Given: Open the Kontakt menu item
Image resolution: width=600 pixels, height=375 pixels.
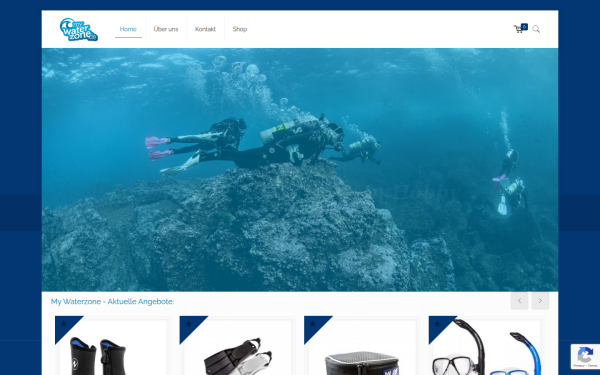Looking at the screenshot, I should pos(205,29).
